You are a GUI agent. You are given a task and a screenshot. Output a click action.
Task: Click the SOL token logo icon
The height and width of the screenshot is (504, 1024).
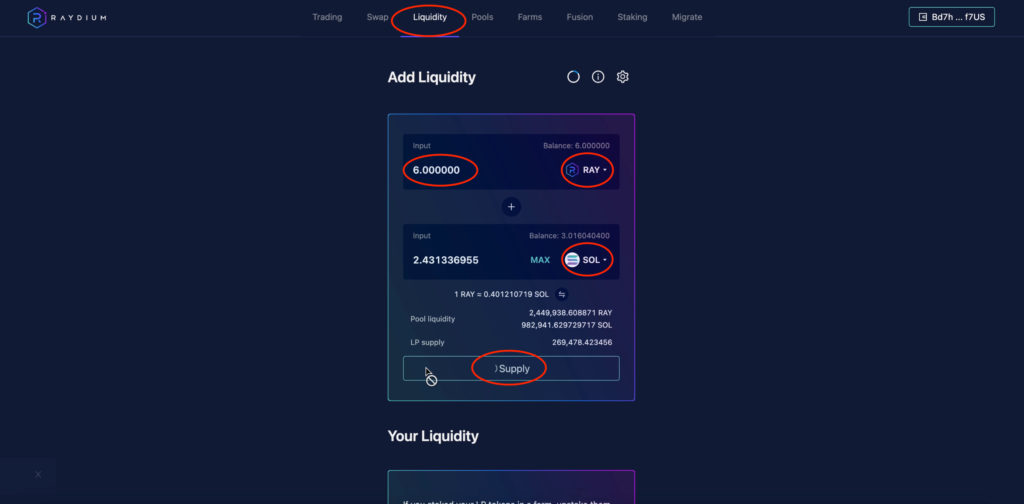coord(572,260)
